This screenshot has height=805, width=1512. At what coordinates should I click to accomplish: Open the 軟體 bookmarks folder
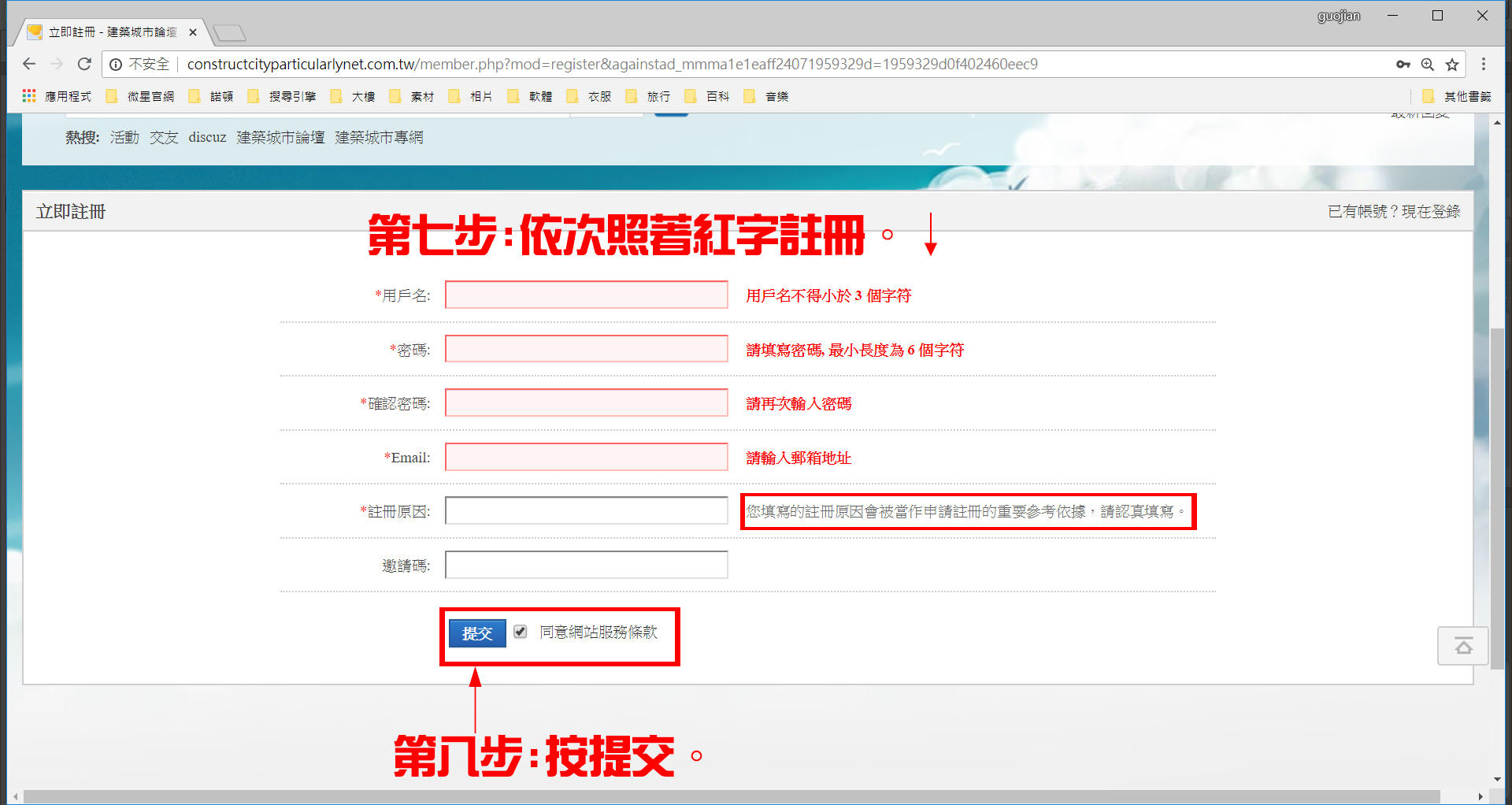[x=530, y=96]
